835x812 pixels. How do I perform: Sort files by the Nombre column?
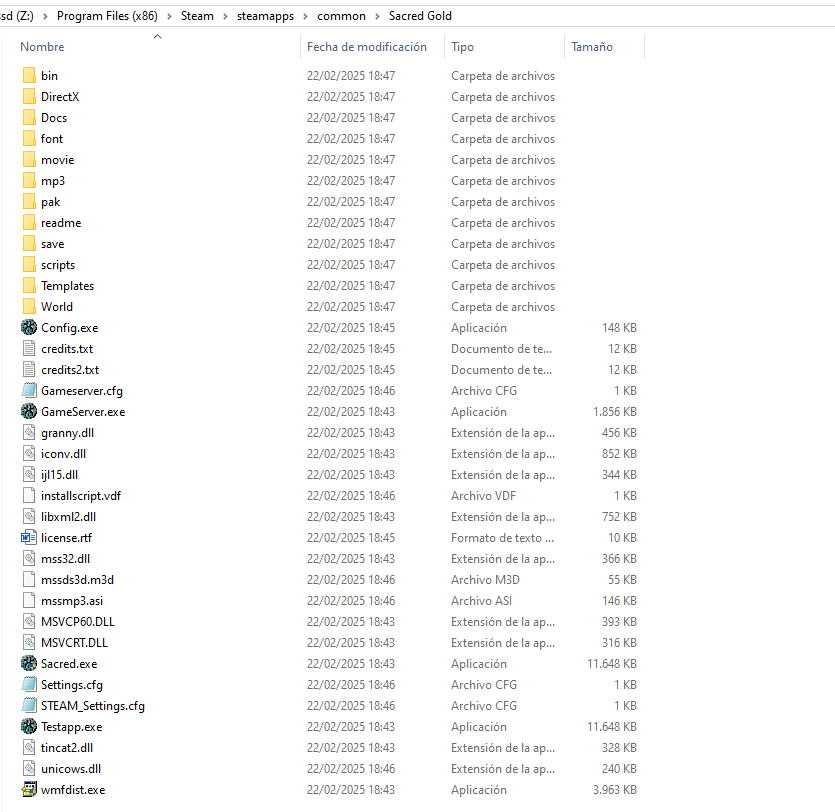(x=42, y=47)
